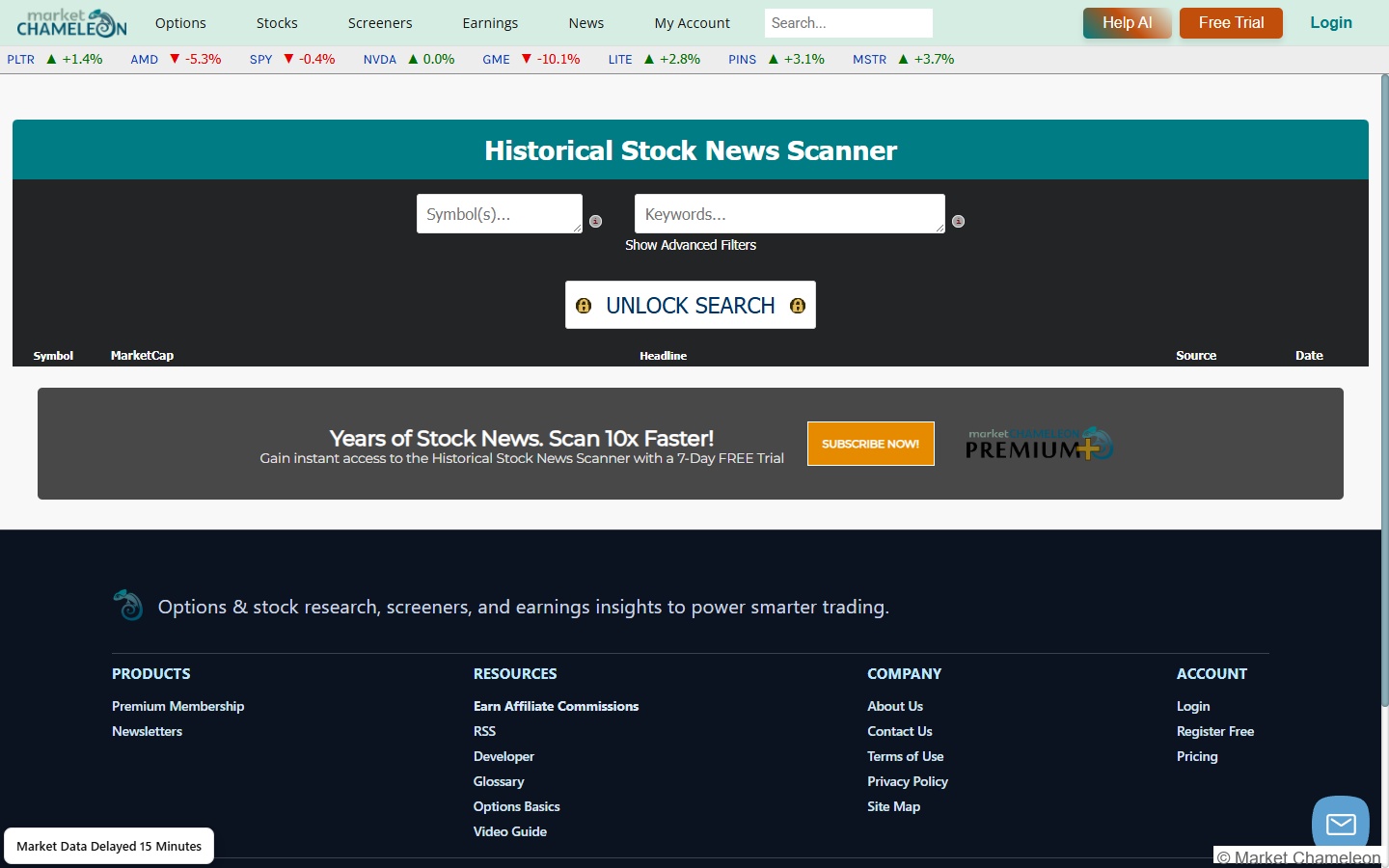The image size is (1389, 868).
Task: Click the Free Trial button
Action: [1231, 23]
